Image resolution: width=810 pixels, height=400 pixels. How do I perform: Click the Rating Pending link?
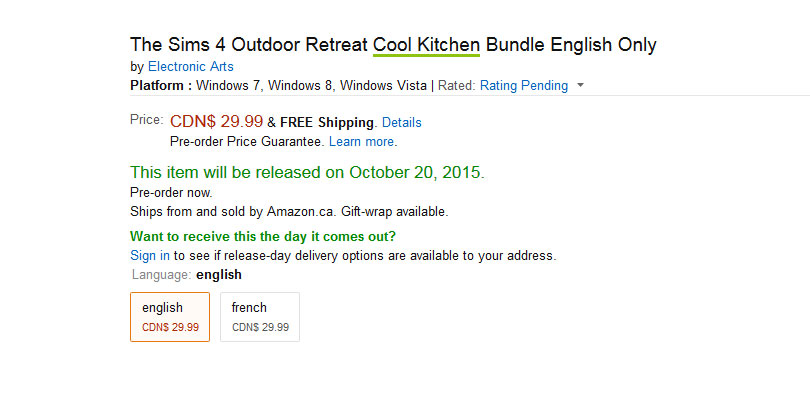pos(524,85)
